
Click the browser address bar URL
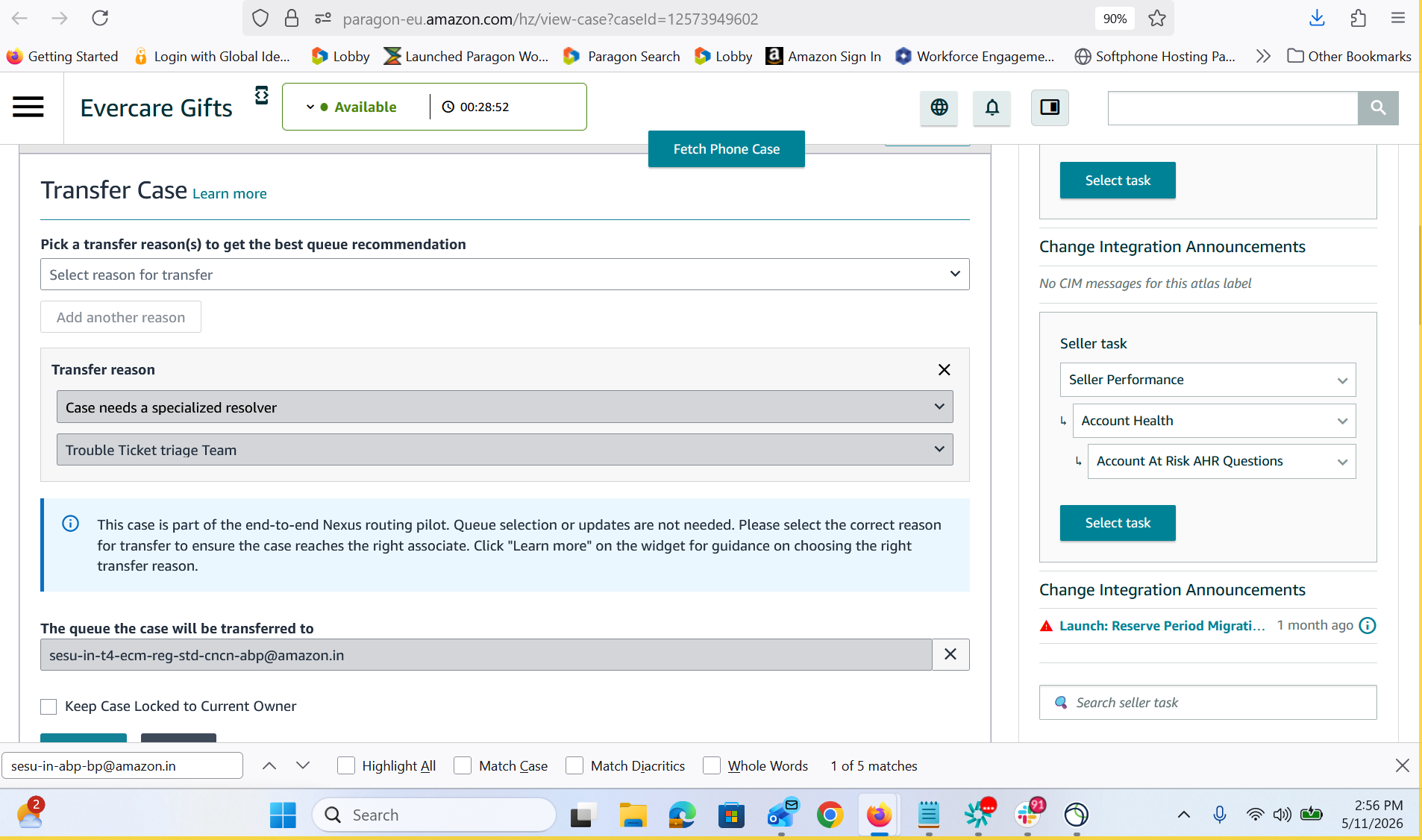[551, 19]
